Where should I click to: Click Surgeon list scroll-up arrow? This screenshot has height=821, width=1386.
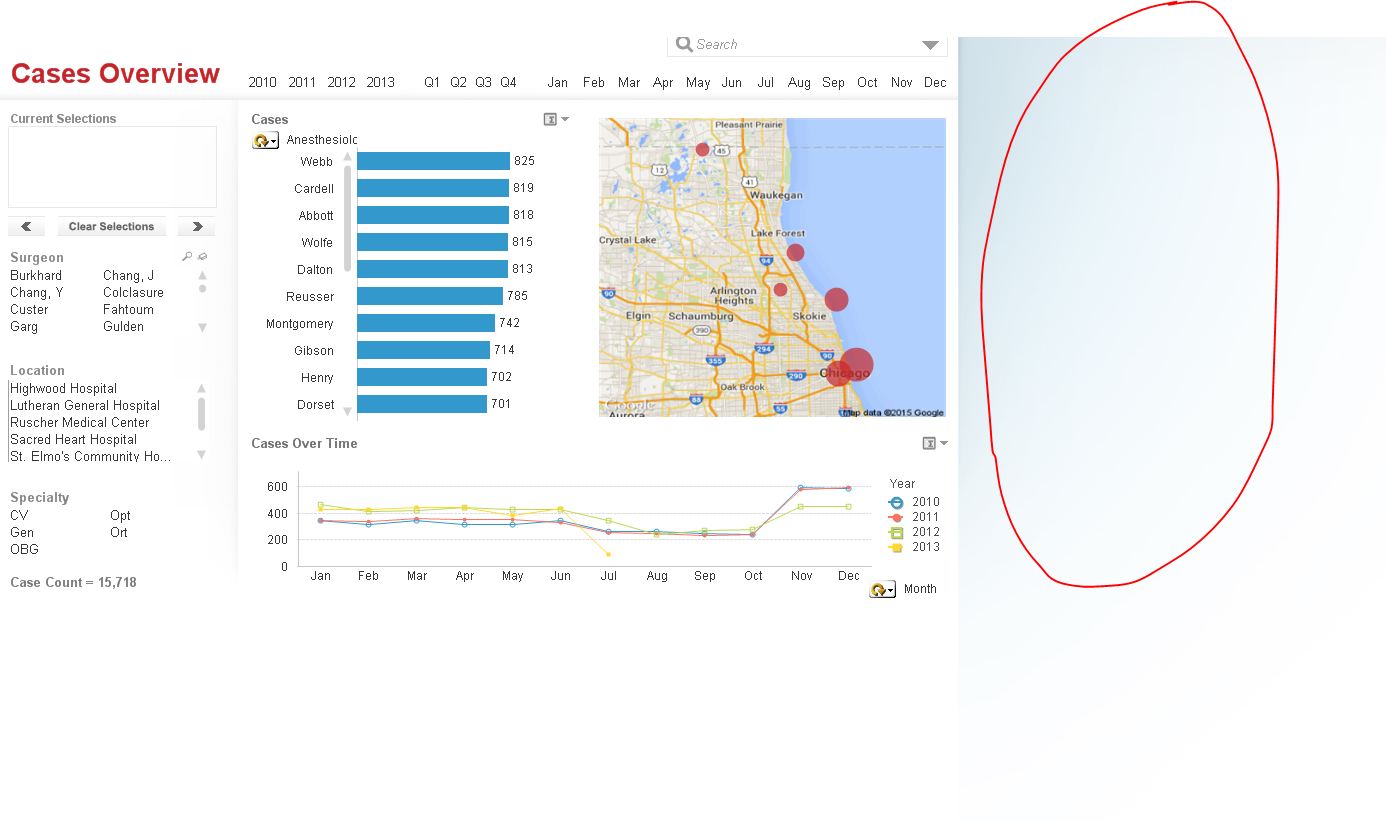[x=202, y=275]
